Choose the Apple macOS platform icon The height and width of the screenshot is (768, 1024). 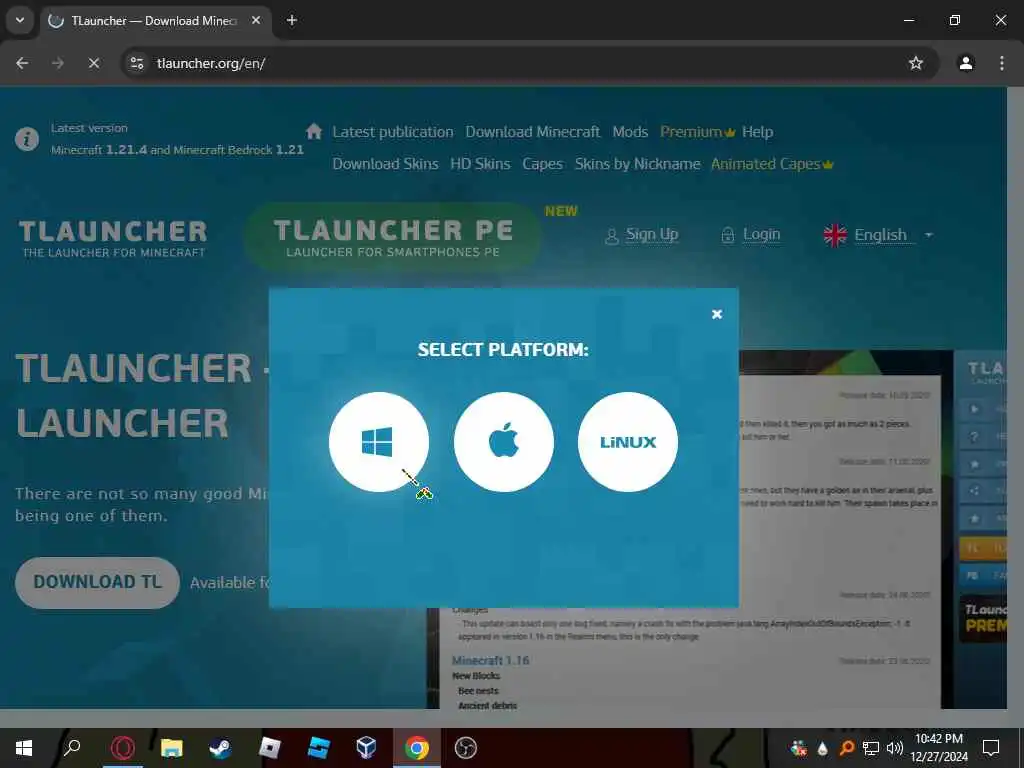coord(504,442)
